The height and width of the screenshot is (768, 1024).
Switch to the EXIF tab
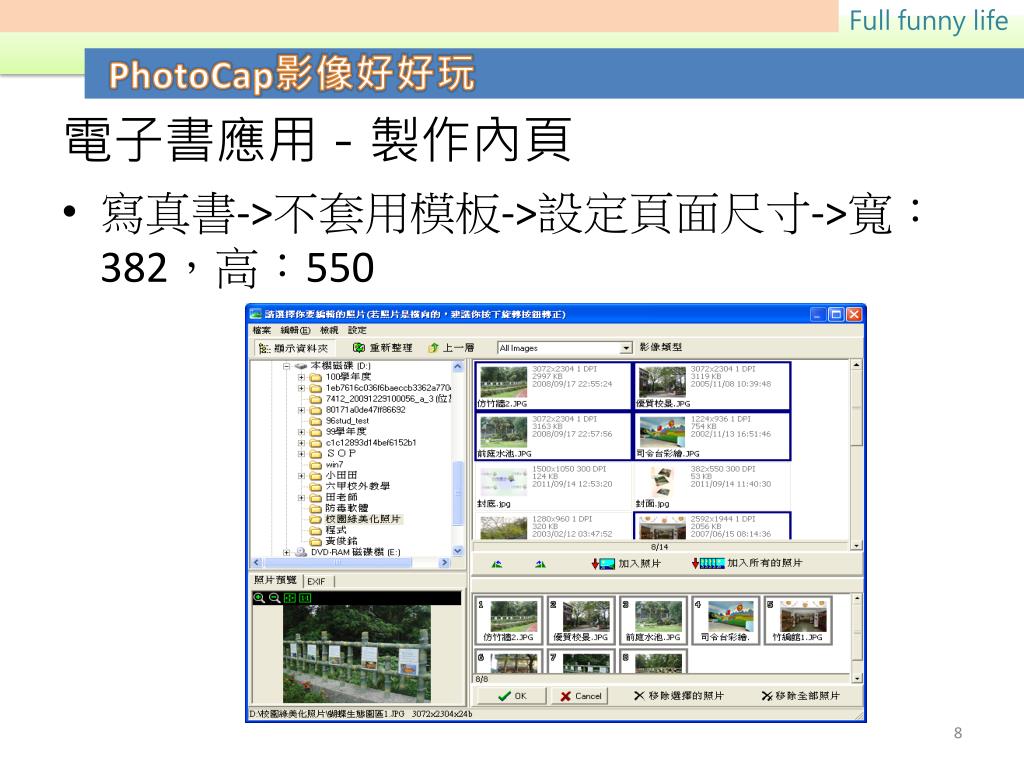point(317,581)
